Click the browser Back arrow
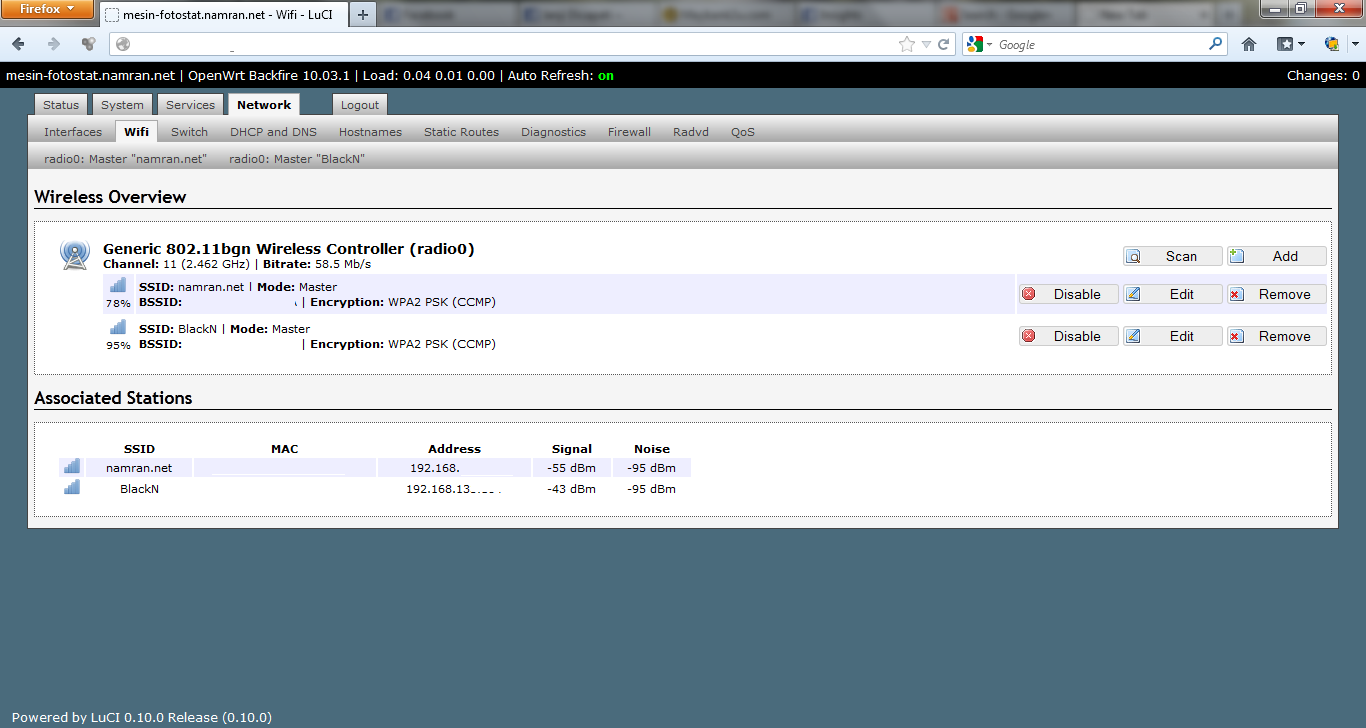Image resolution: width=1366 pixels, height=728 pixels. (19, 44)
